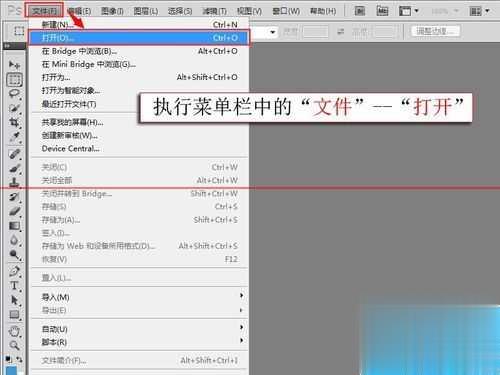
Task: Choose 打开(O) from File menu
Action: [x=139, y=38]
